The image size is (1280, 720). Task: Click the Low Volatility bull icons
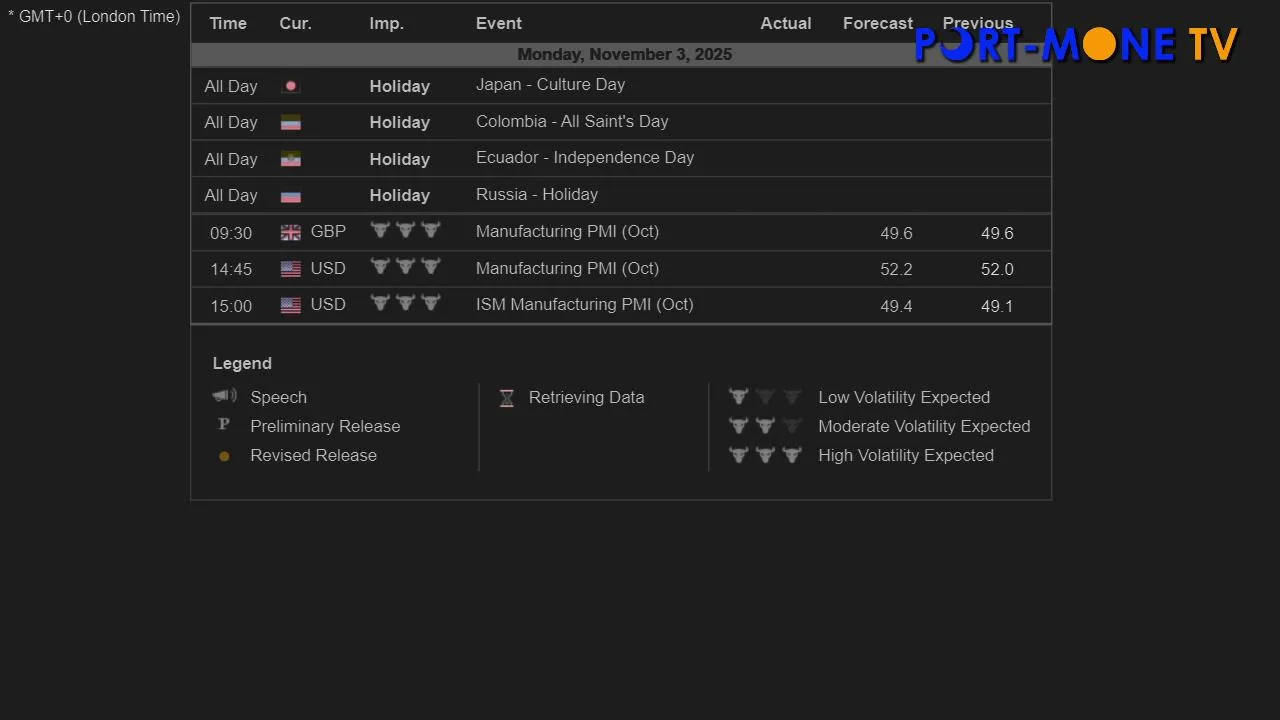click(x=765, y=397)
